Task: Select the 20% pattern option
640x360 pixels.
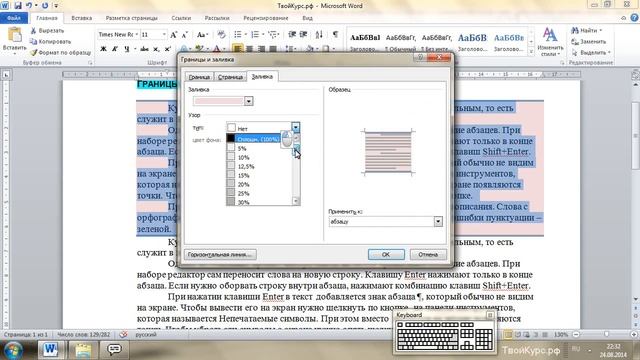Action: tap(260, 184)
